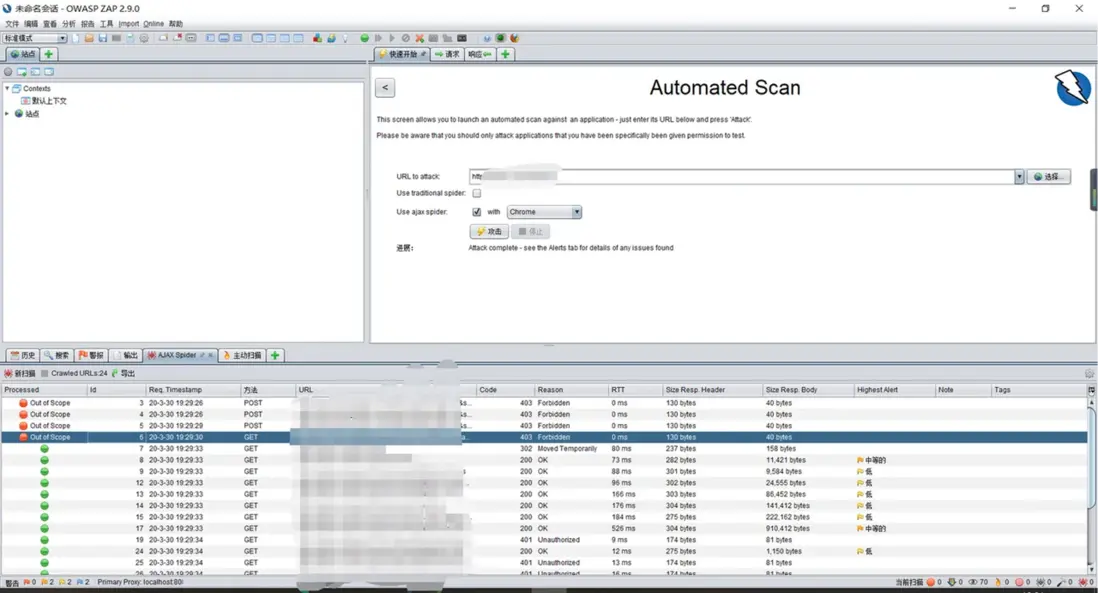
Task: Click the new context window icon in Sites panel
Action: pos(22,71)
